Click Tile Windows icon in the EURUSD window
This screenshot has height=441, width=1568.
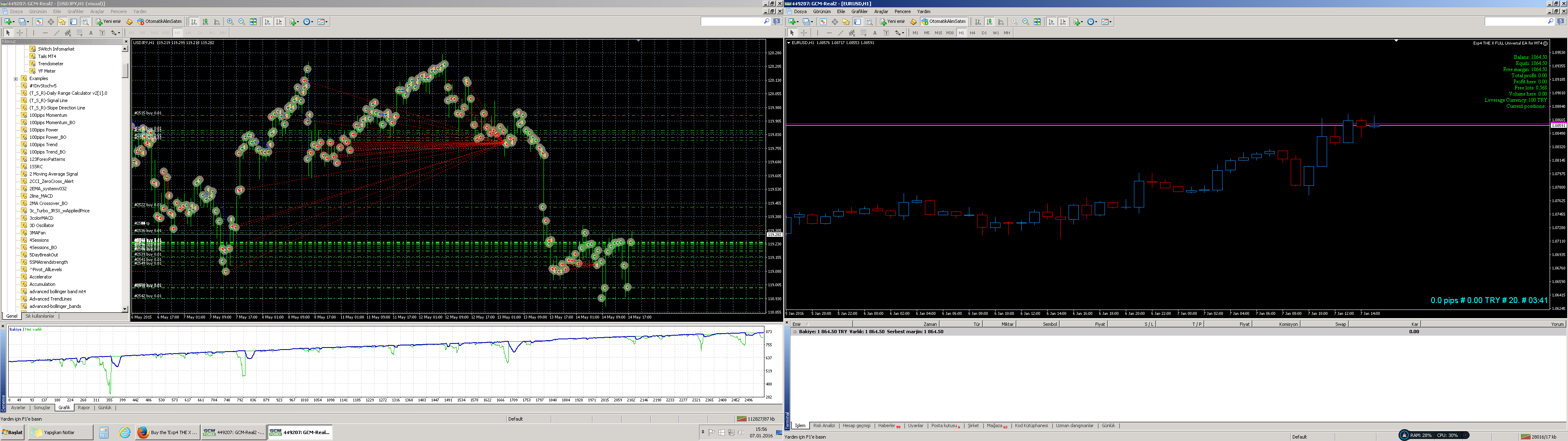1037,22
